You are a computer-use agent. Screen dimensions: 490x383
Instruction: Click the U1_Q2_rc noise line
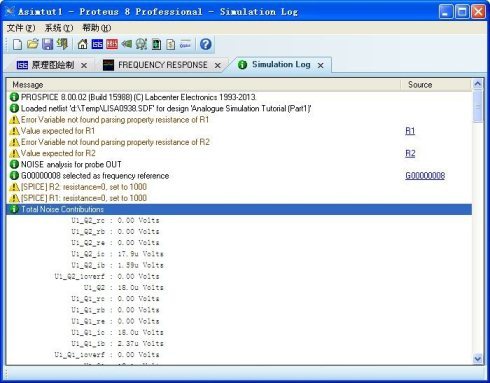115,220
